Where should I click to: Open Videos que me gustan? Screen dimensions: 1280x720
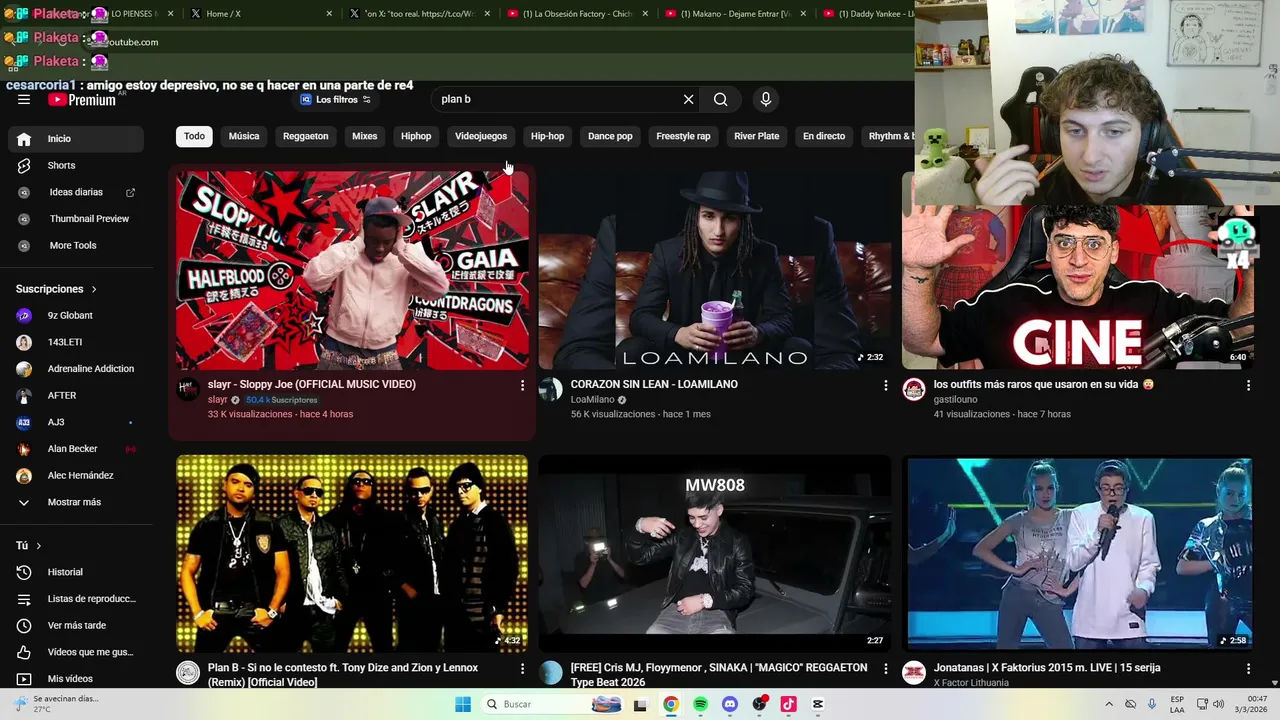(x=76, y=652)
